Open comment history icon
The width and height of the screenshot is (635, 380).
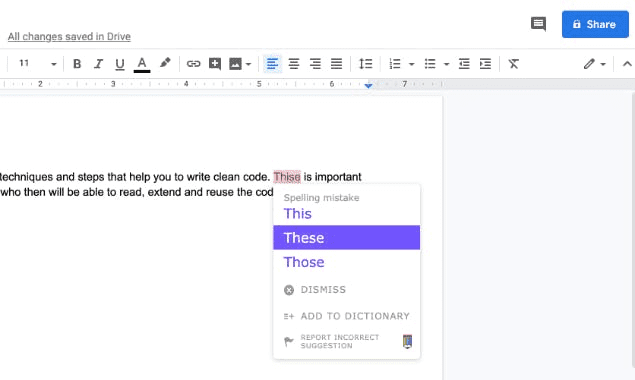tap(538, 24)
